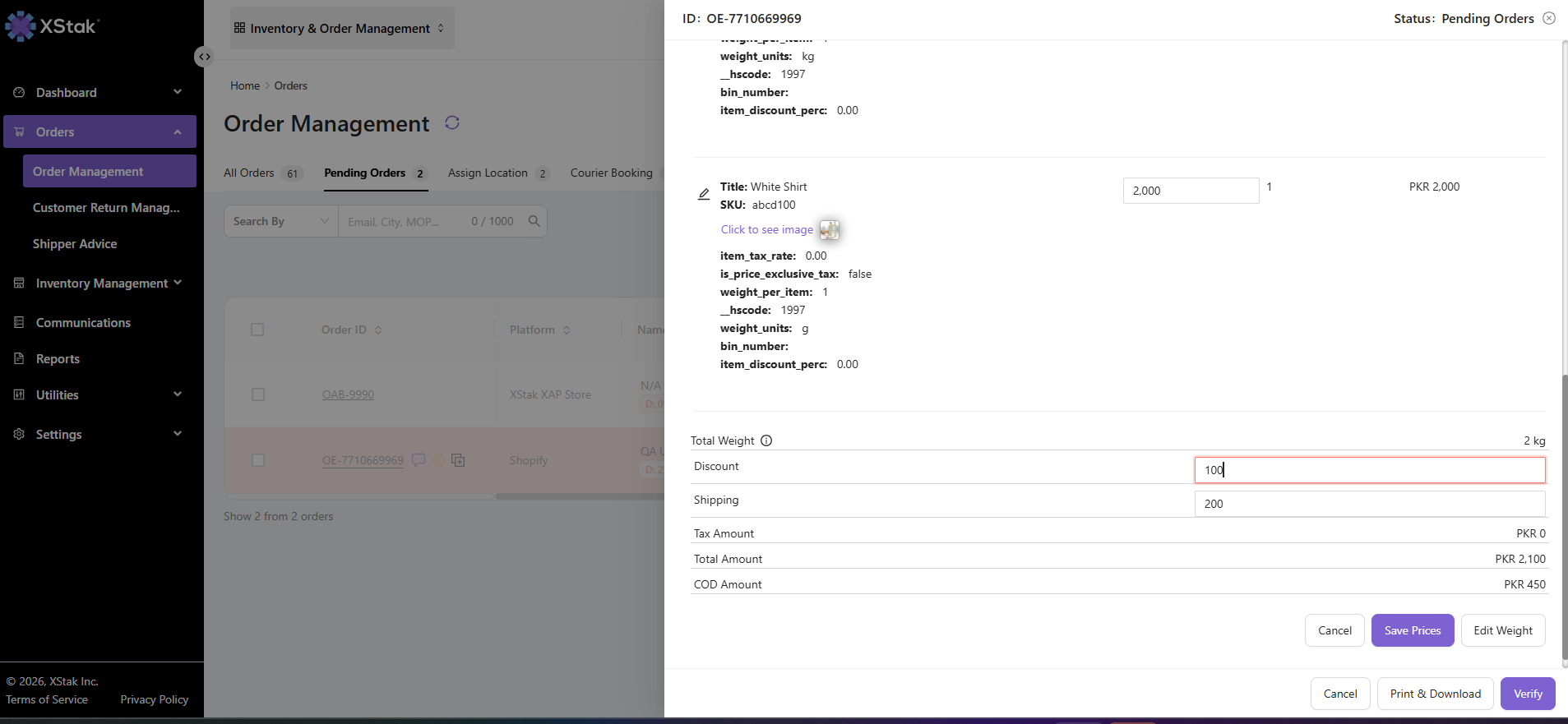Edit White Shirt item with the pencil icon

704,195
